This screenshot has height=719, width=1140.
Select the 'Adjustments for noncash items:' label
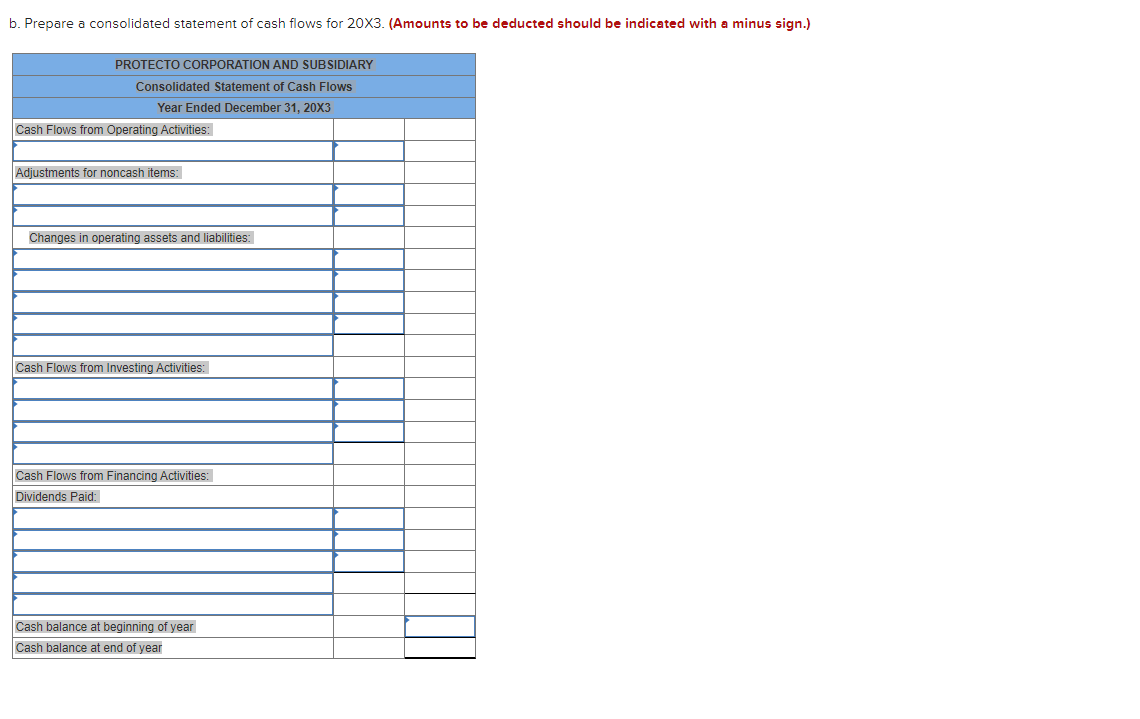coord(97,173)
